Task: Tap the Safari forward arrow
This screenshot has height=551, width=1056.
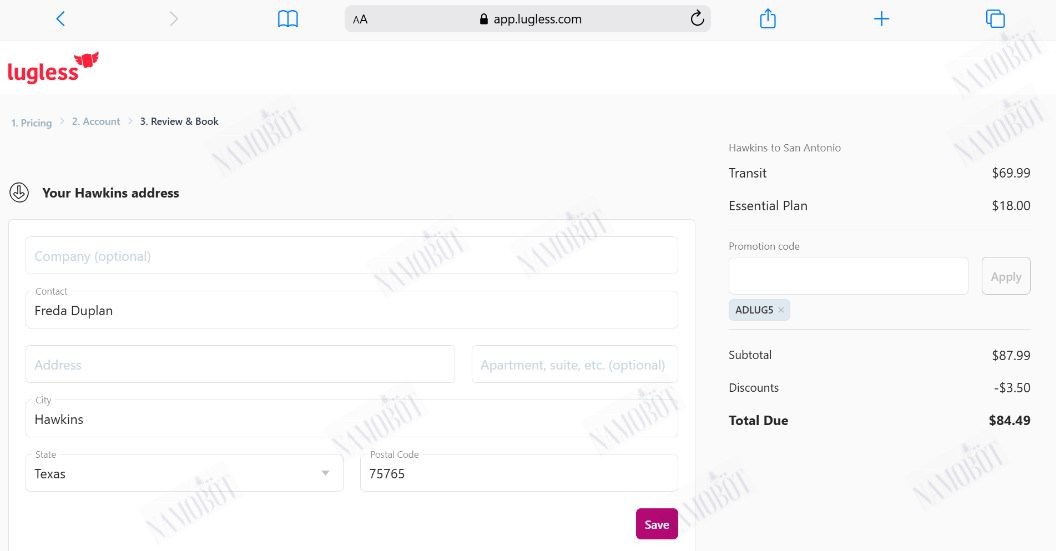Action: pyautogui.click(x=174, y=19)
